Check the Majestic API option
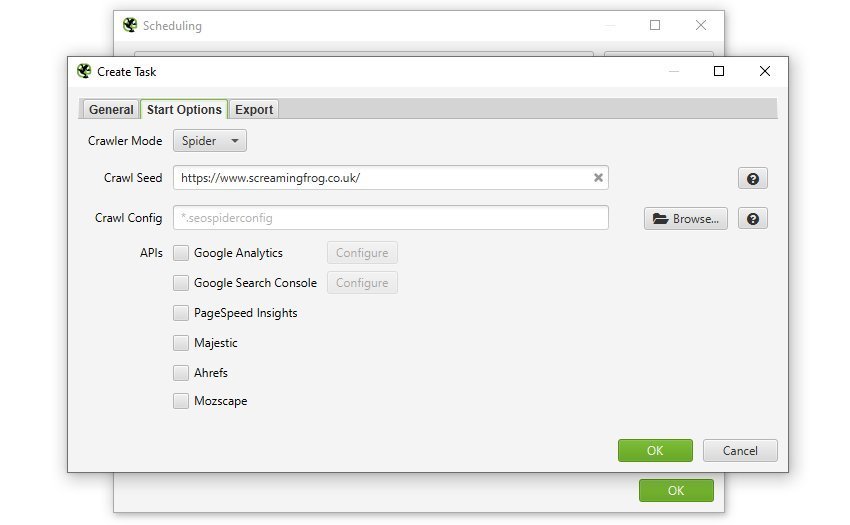Viewport: 850px width, 525px height. (181, 343)
